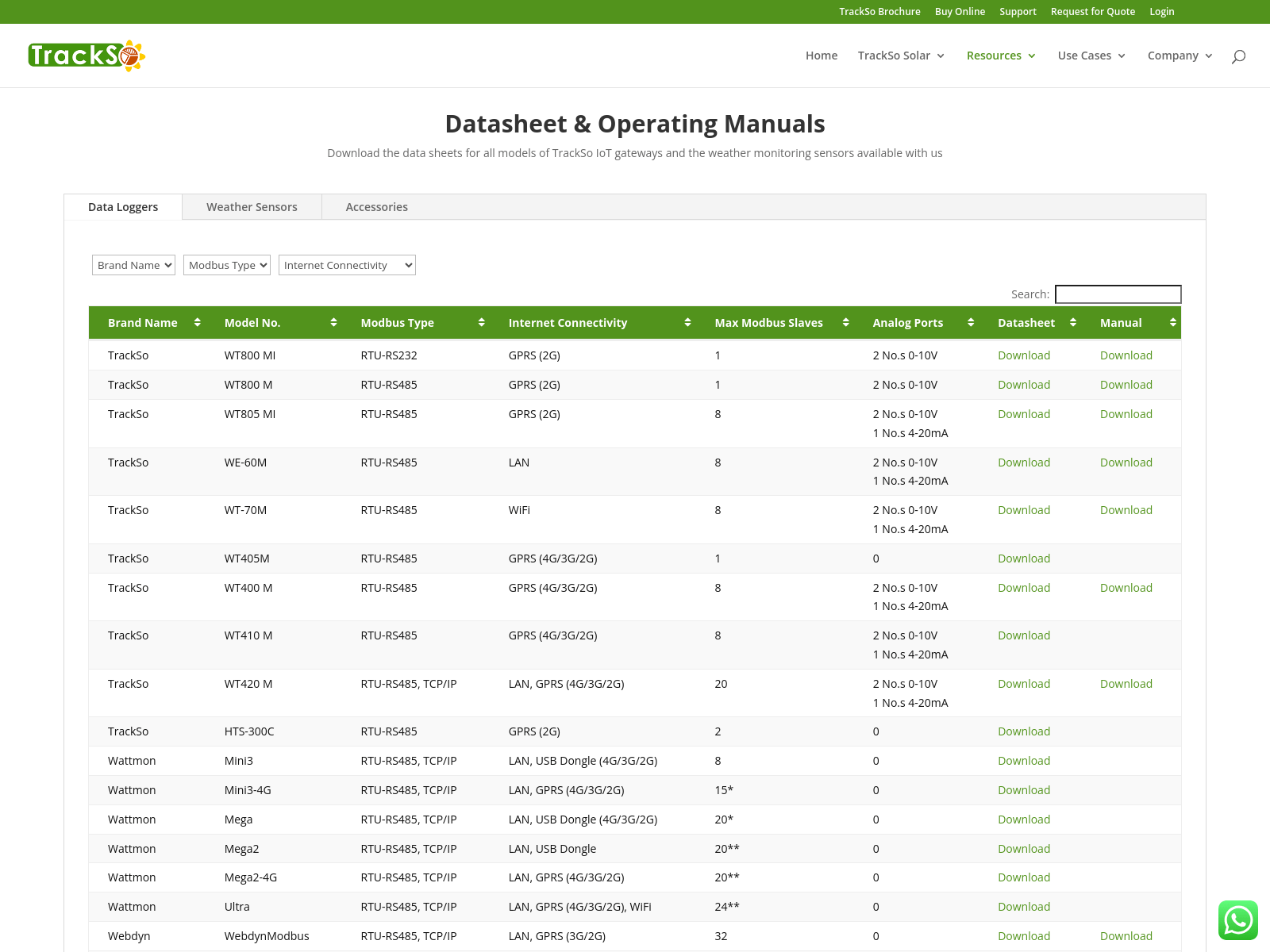Download the WT410 M datasheet
Viewport: 1270px width, 952px height.
tap(1024, 635)
